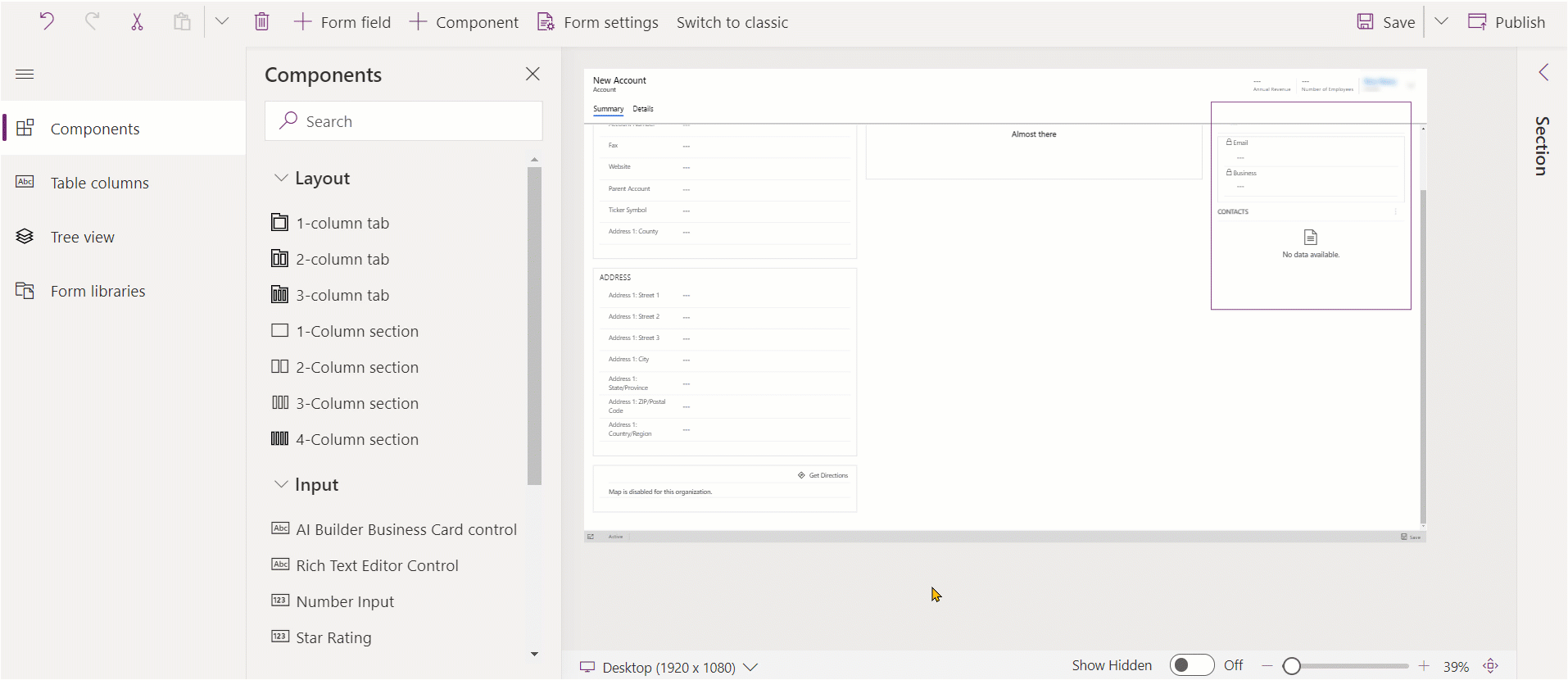The width and height of the screenshot is (1568, 680).
Task: Open Form libraries pane
Action: pos(124,291)
